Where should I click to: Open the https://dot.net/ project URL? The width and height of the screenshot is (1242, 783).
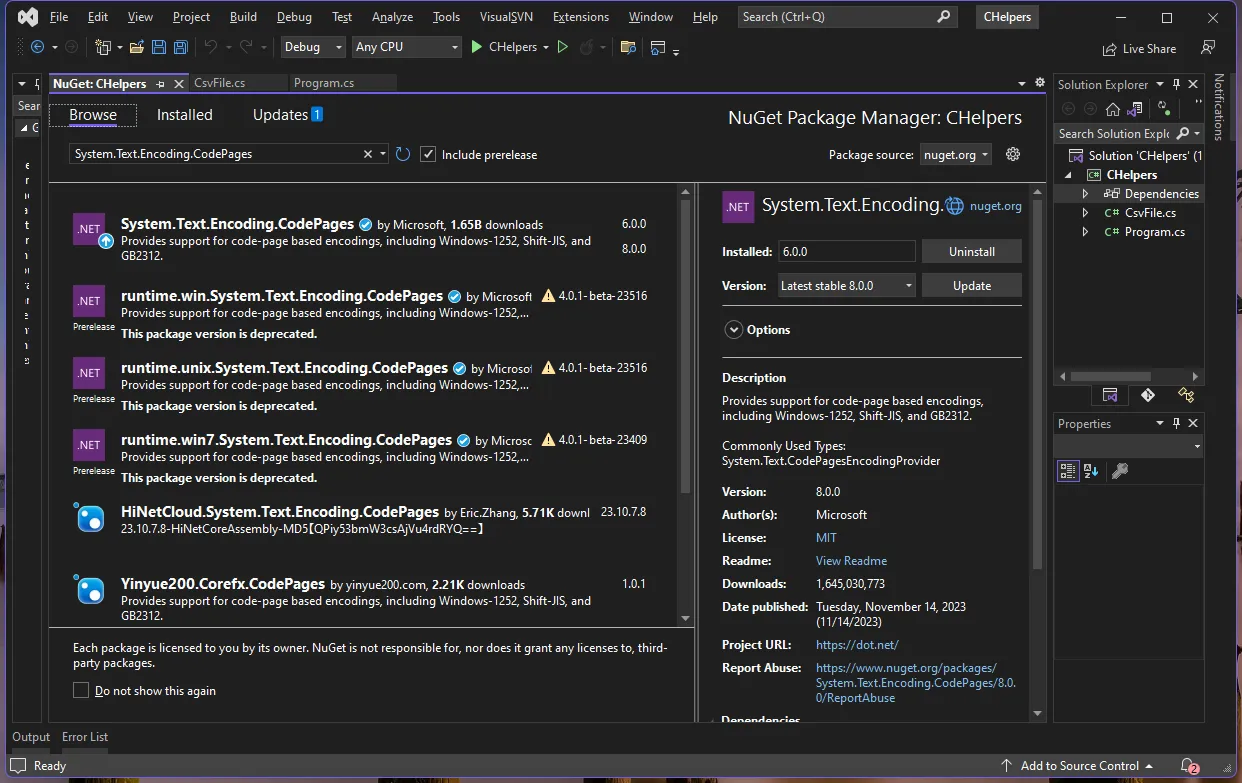pos(857,645)
